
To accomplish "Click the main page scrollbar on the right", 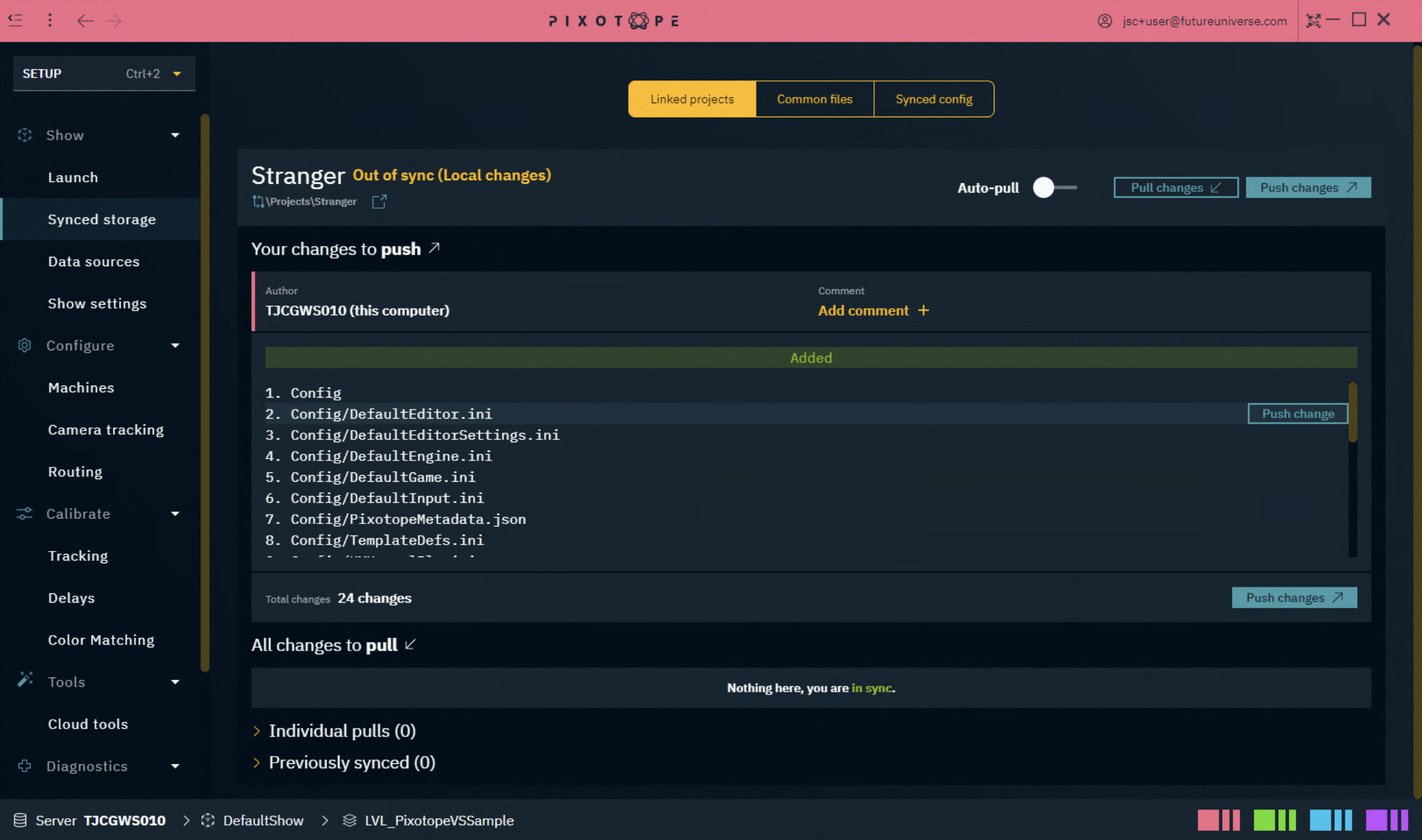I will pos(1417,421).
